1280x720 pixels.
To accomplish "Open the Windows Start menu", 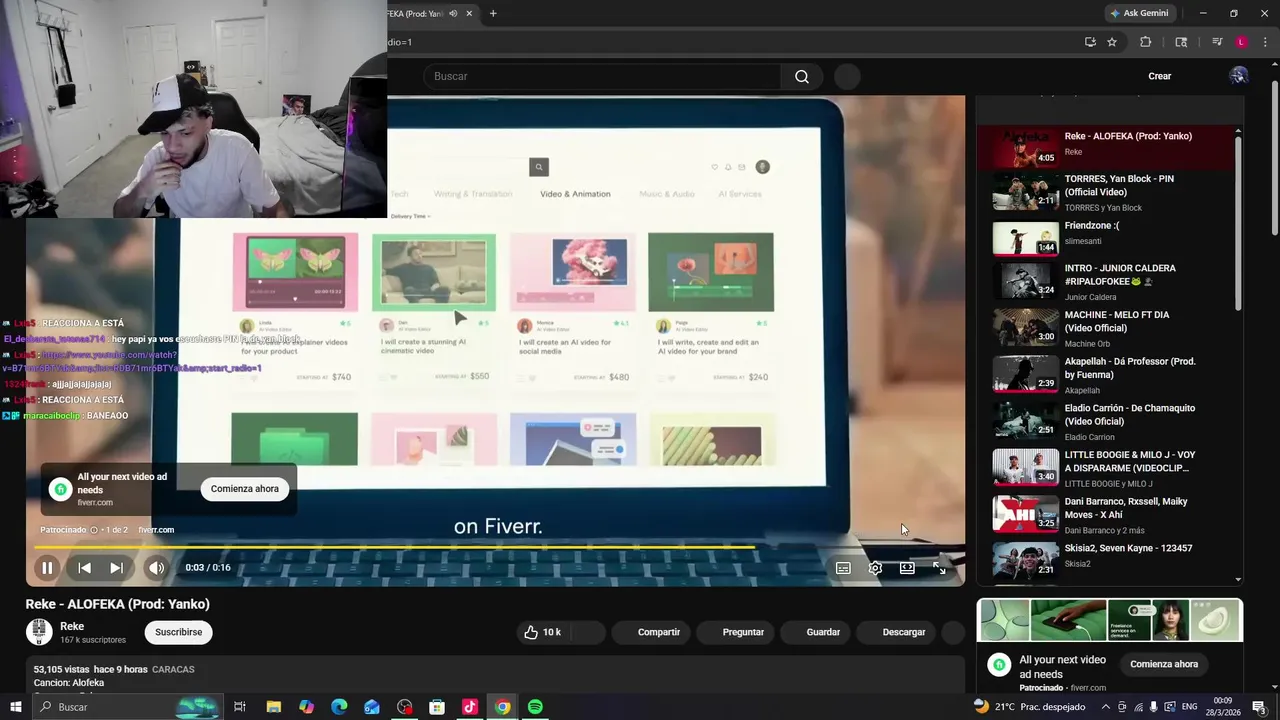I will (15, 707).
